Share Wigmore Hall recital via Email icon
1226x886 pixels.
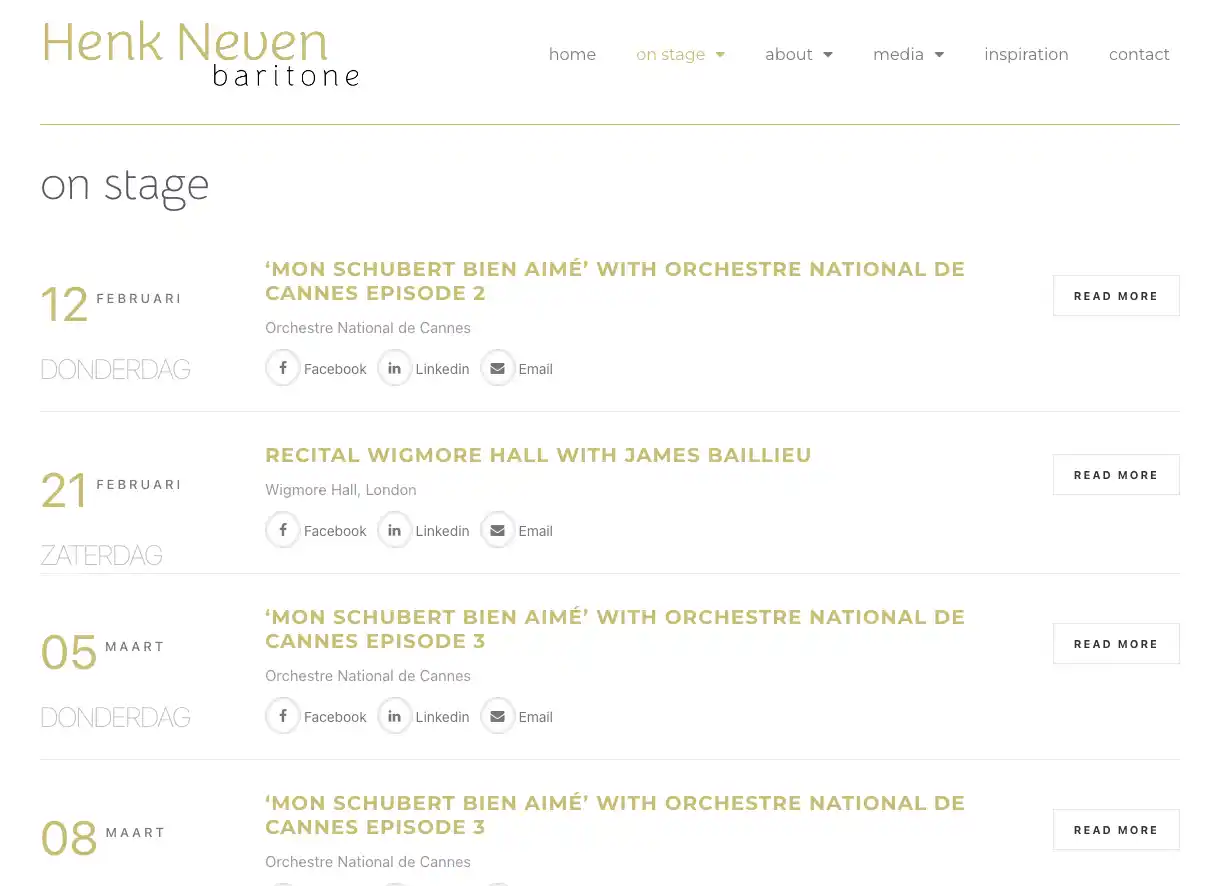[x=497, y=530]
